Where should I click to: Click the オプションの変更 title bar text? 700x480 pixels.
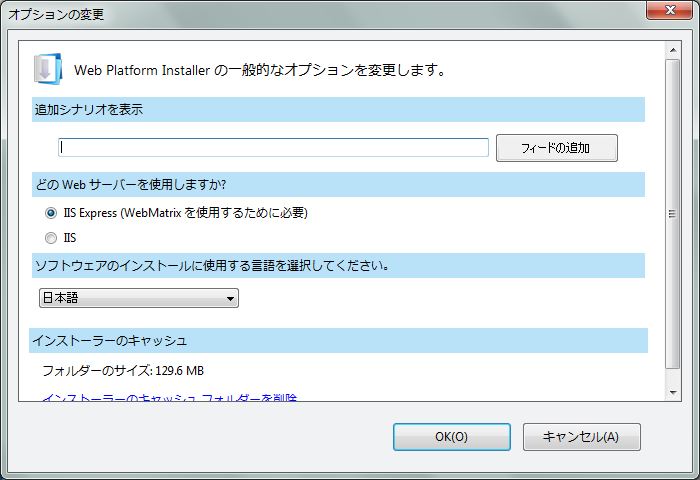tap(56, 14)
